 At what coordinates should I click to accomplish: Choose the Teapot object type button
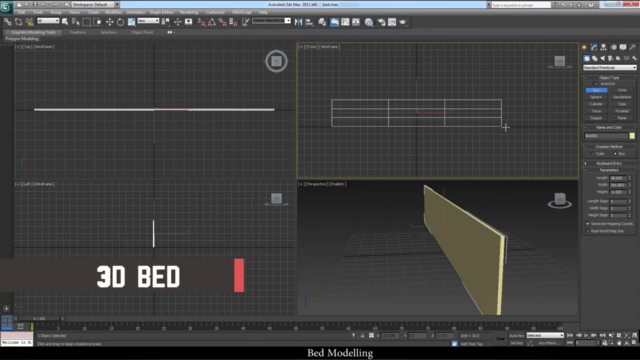pyautogui.click(x=596, y=118)
